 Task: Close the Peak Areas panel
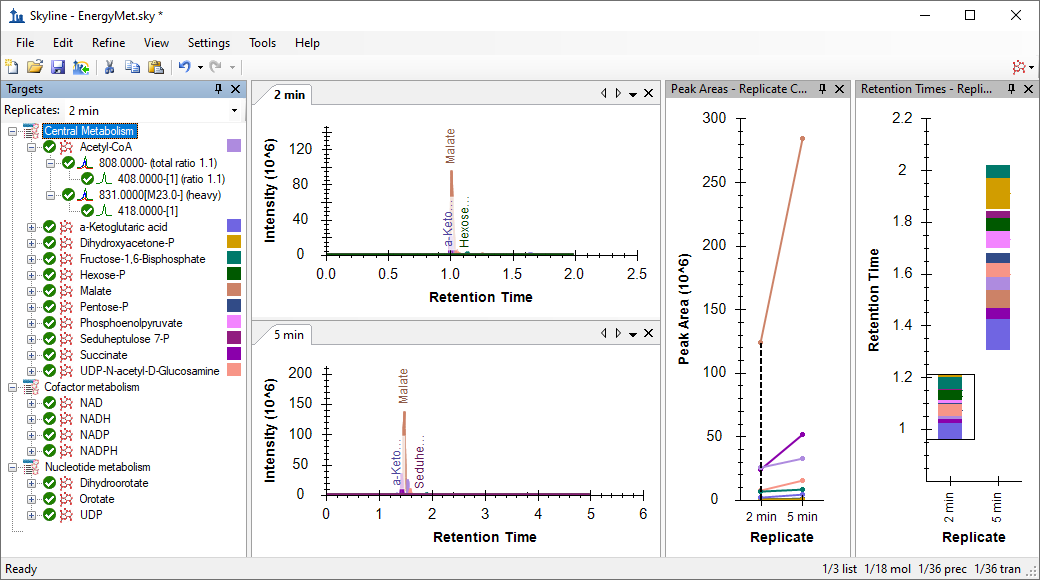click(x=840, y=89)
